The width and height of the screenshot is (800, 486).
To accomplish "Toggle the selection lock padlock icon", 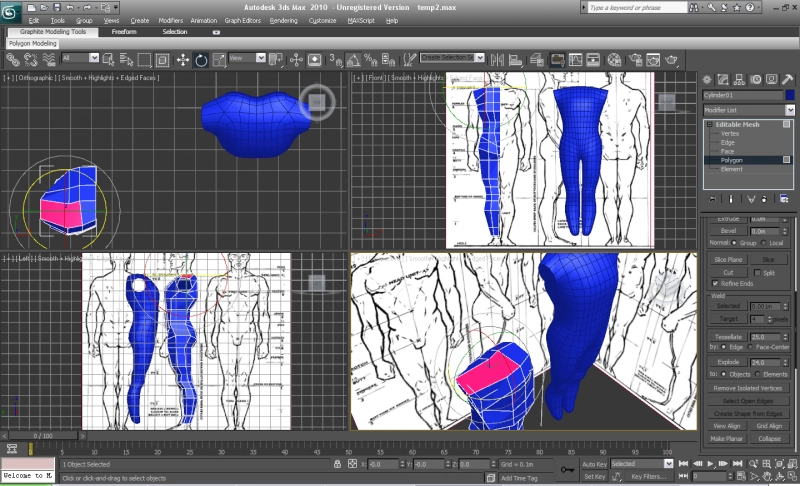I will (x=335, y=464).
